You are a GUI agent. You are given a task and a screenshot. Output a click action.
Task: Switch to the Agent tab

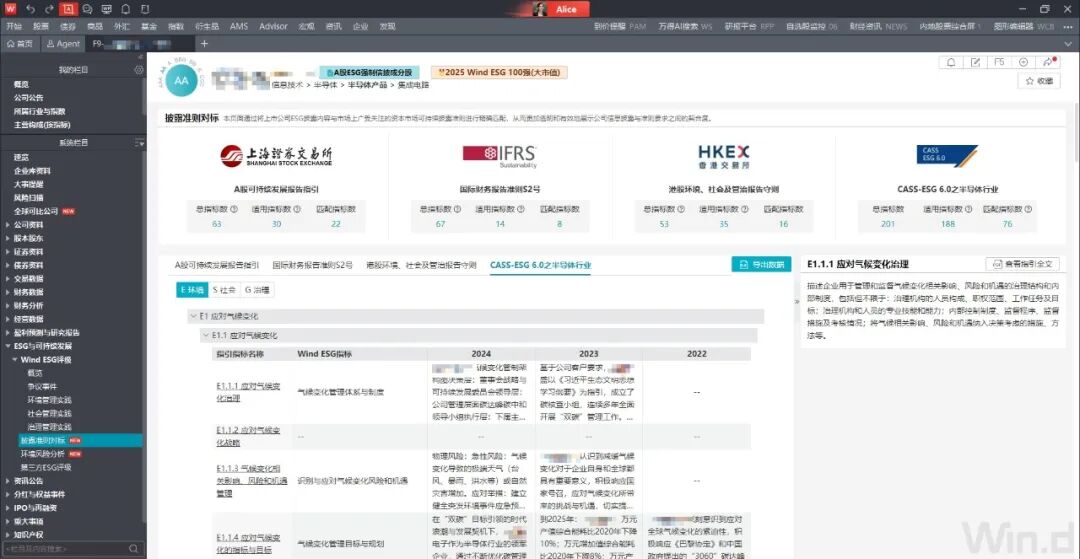(63, 43)
